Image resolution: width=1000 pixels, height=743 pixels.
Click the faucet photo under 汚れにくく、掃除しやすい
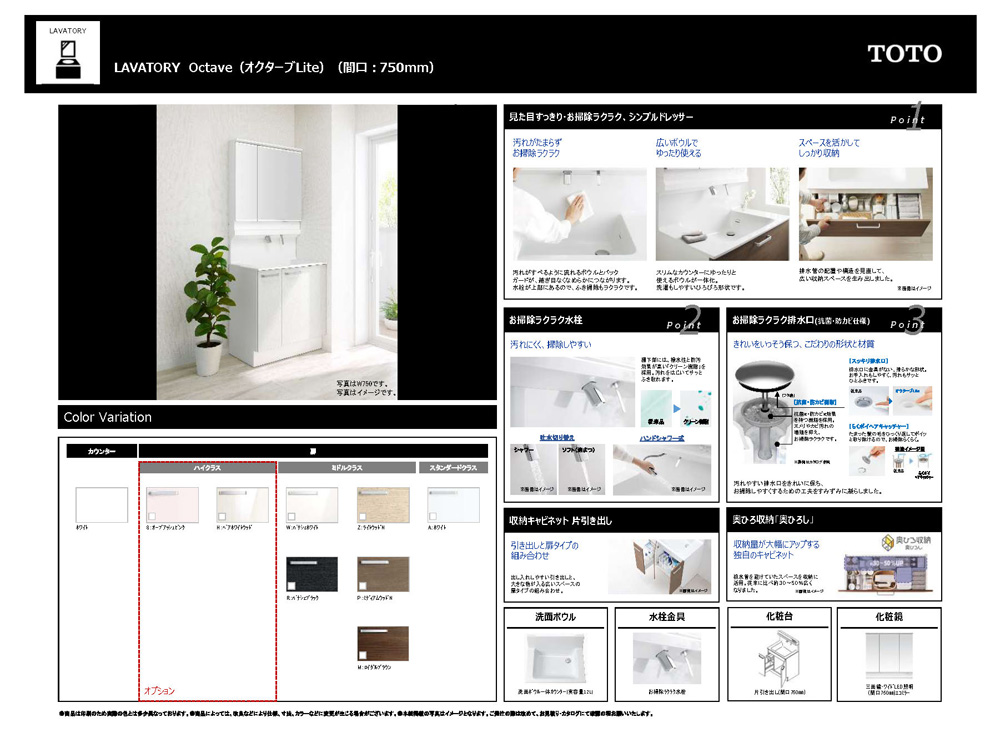pyautogui.click(x=572, y=392)
